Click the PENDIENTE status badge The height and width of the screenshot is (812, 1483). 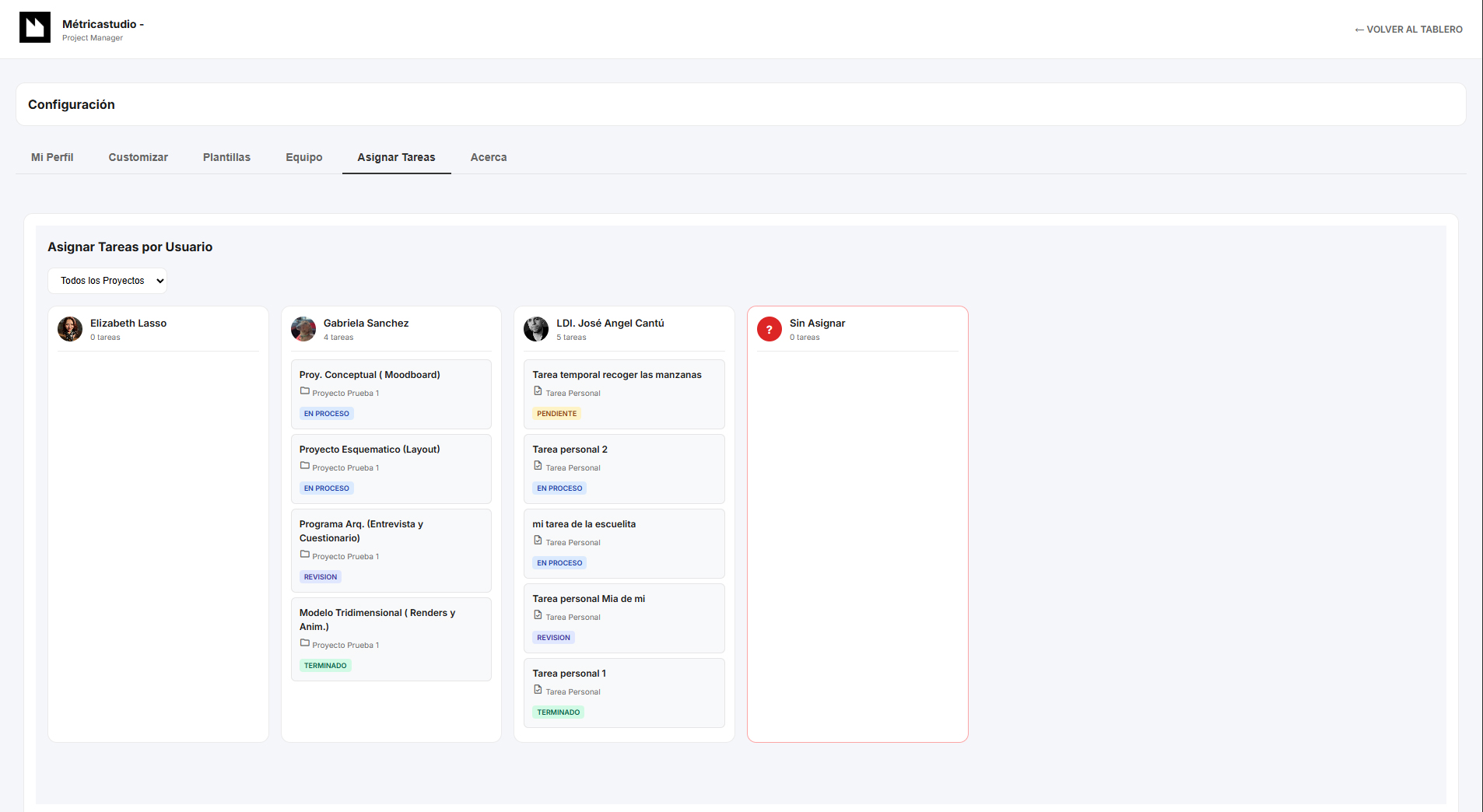[556, 414]
